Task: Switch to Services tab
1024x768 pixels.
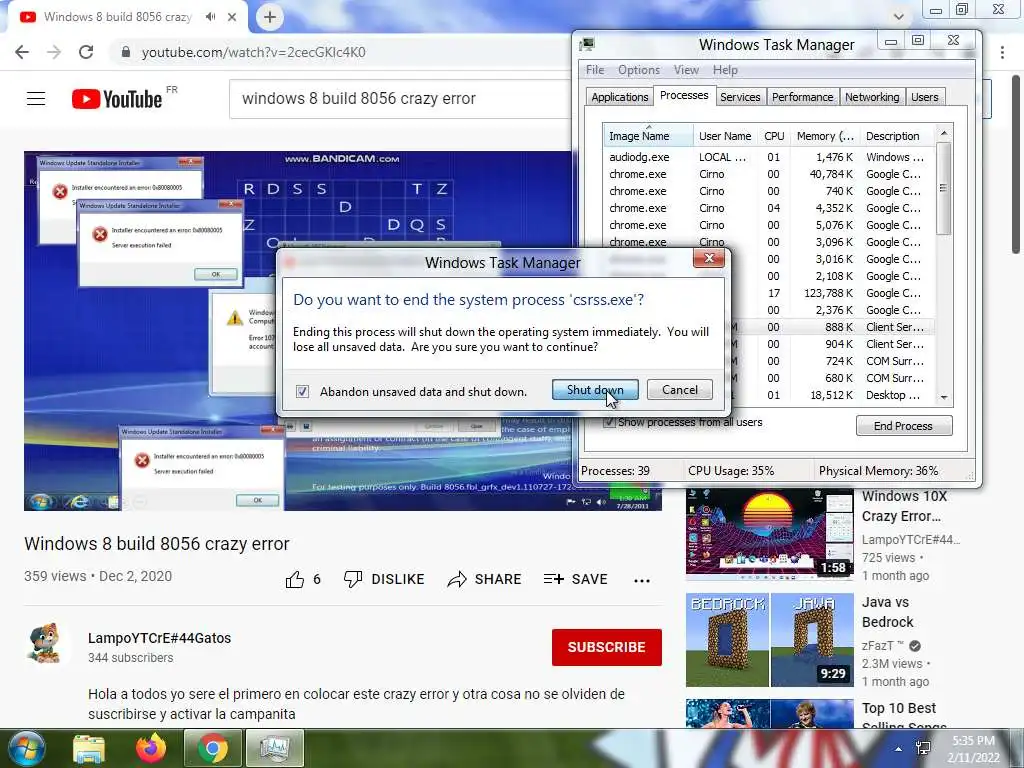Action: [740, 97]
